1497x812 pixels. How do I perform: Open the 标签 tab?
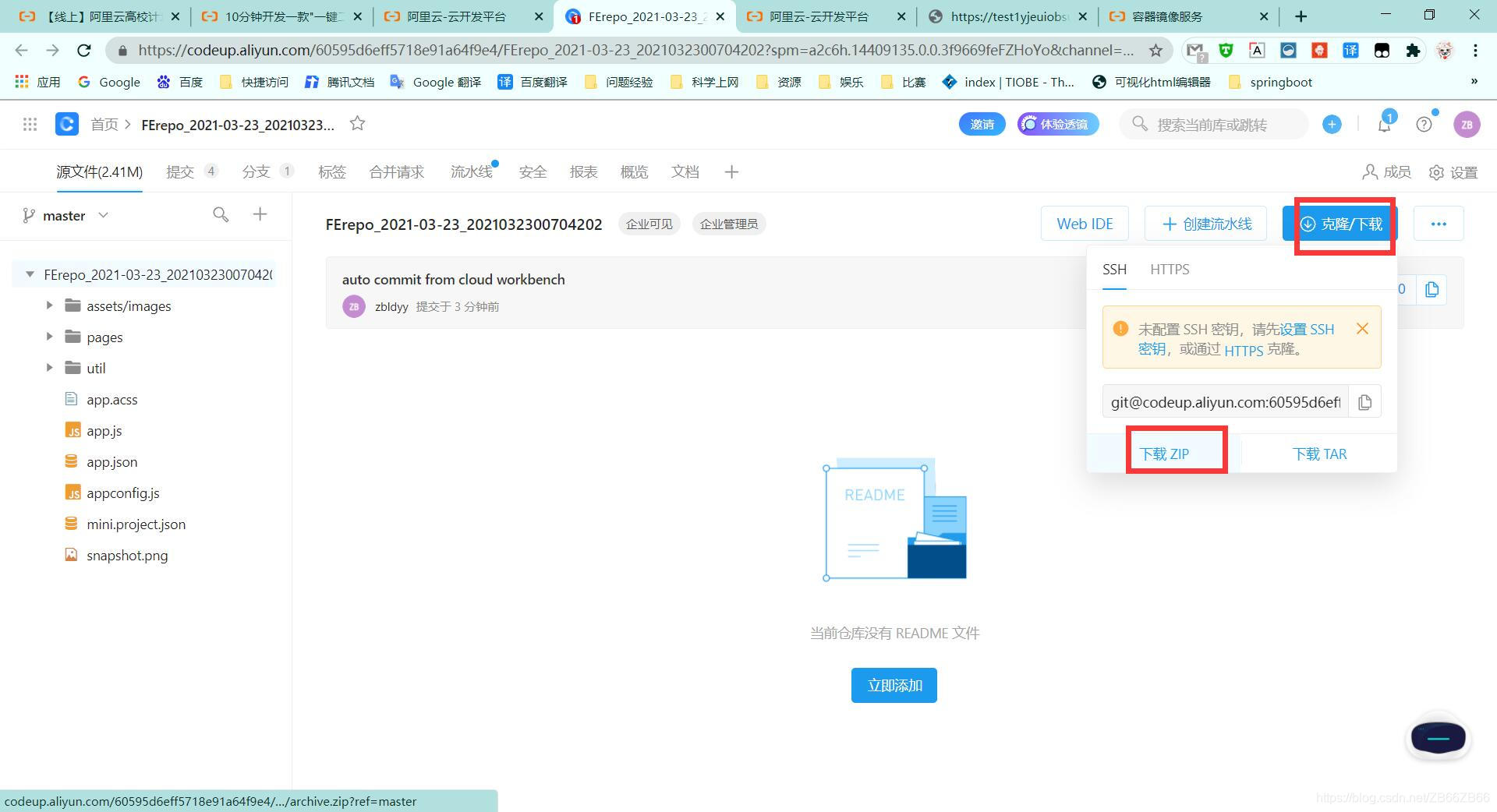[x=331, y=172]
